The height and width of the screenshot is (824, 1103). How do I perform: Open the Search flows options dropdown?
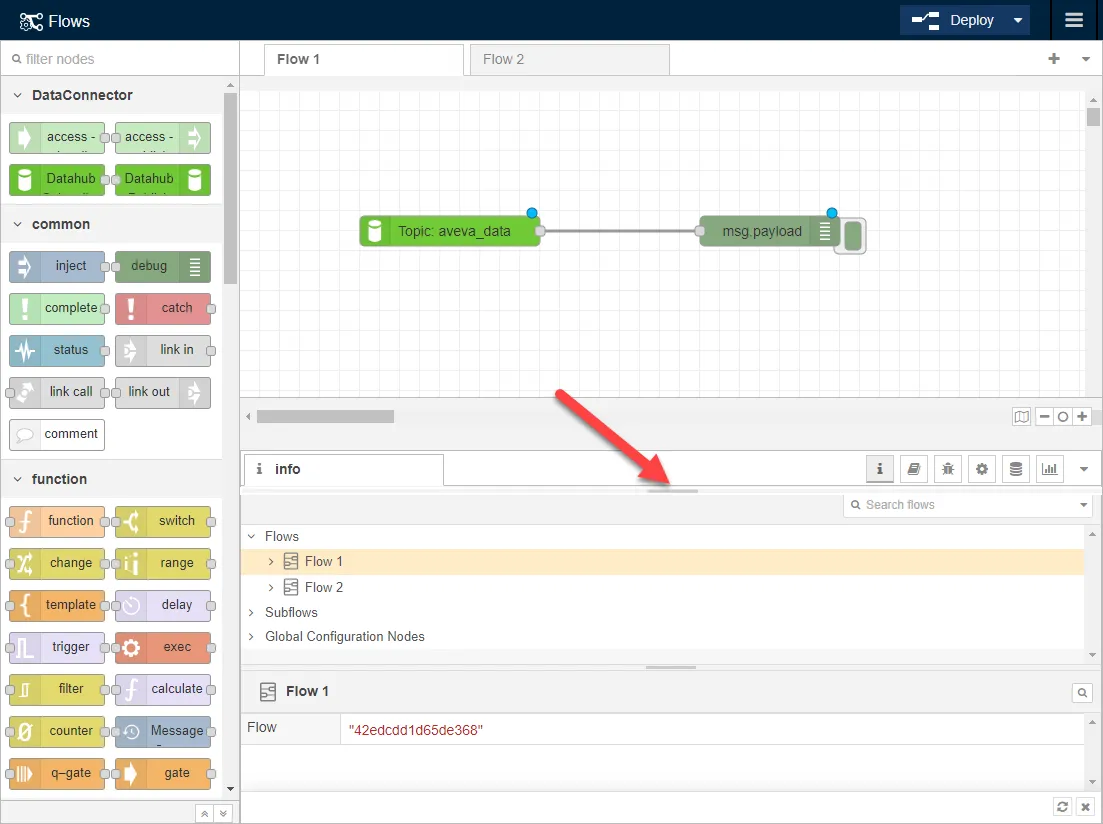[x=1083, y=505]
